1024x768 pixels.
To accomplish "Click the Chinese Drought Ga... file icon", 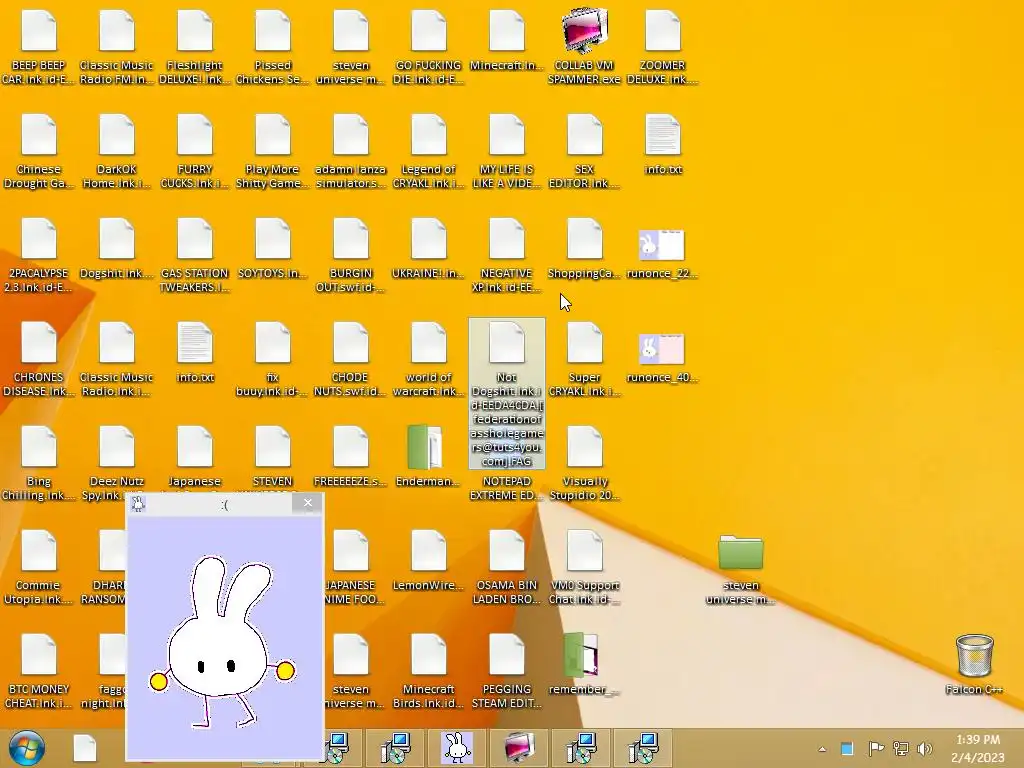I will pyautogui.click(x=39, y=152).
